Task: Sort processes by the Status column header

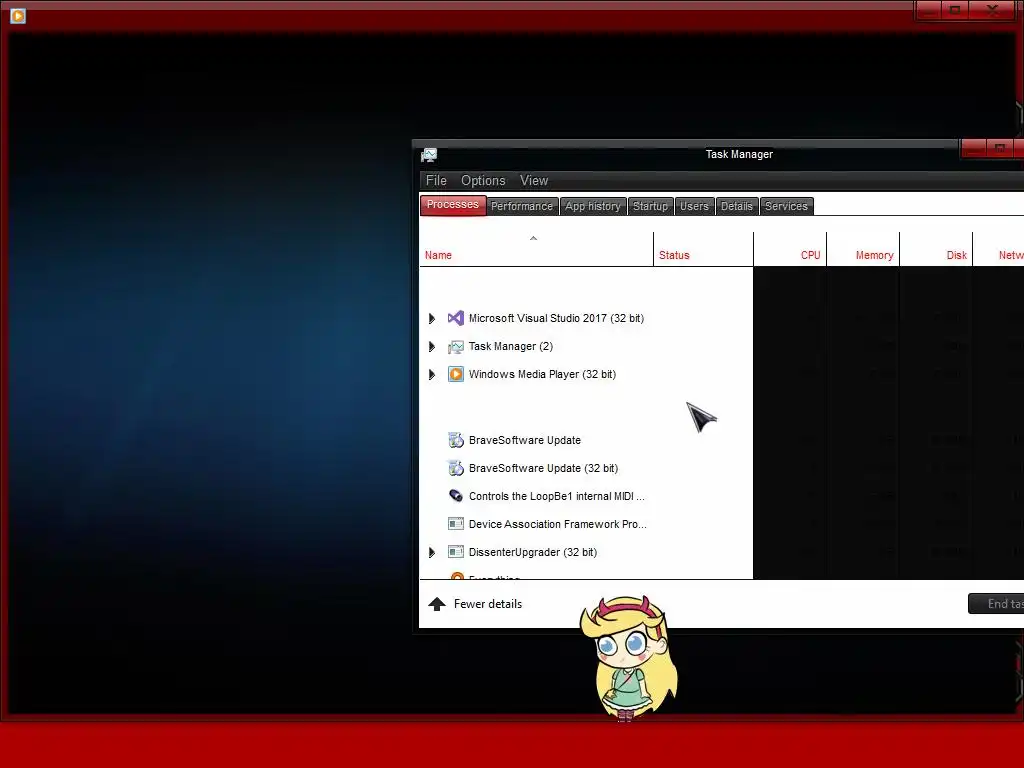Action: tap(703, 249)
